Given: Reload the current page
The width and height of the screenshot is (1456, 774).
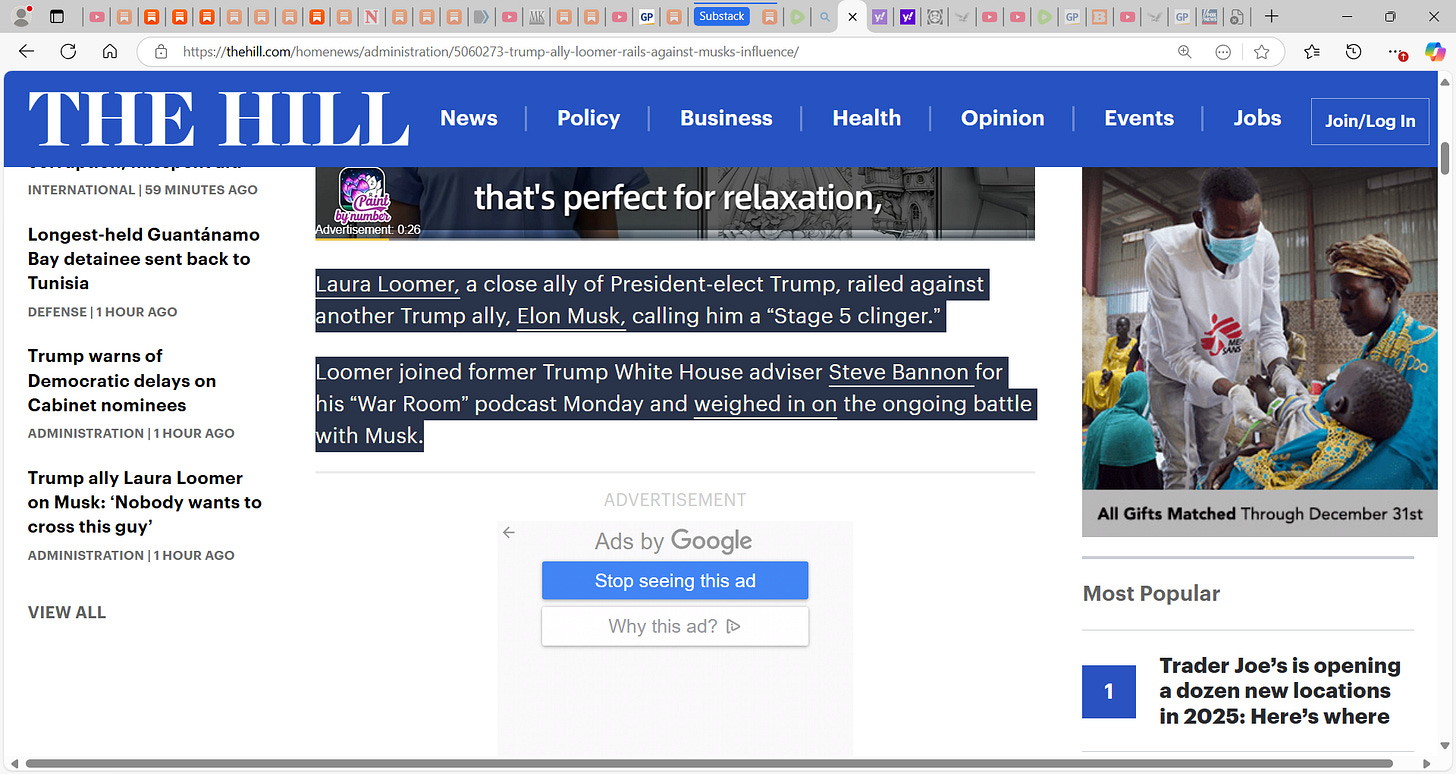Looking at the screenshot, I should click(68, 52).
